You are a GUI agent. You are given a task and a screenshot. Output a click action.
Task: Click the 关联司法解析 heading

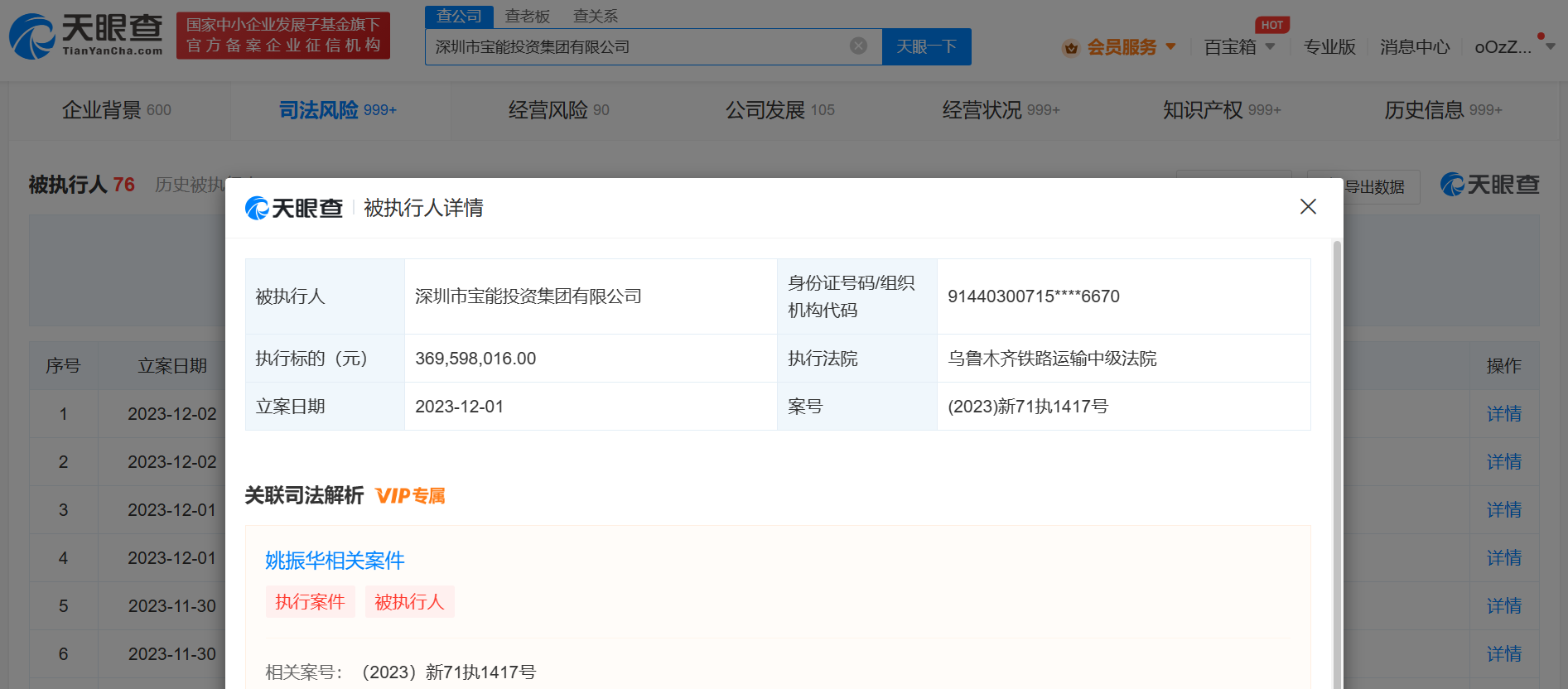click(x=304, y=496)
